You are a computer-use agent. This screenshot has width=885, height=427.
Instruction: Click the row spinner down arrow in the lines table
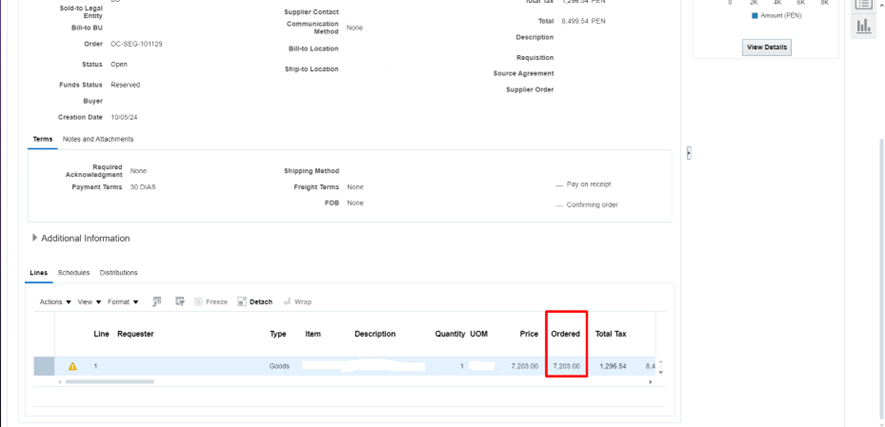click(660, 371)
